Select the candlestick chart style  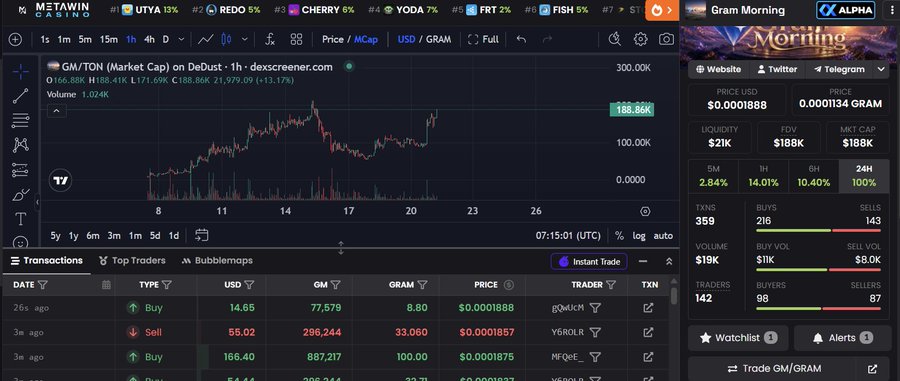[x=227, y=40]
